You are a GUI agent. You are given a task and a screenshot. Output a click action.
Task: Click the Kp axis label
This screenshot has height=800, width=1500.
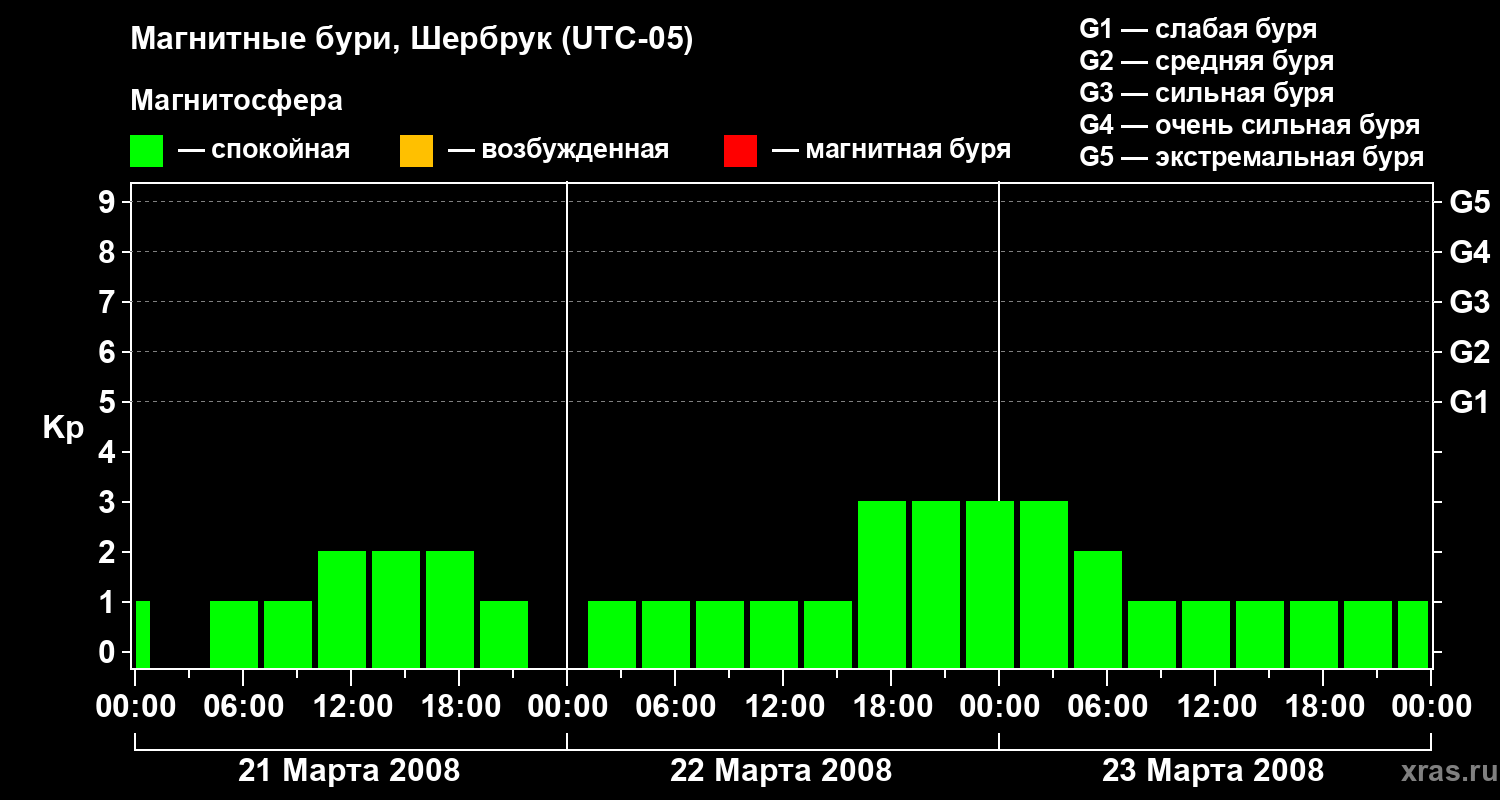(x=63, y=428)
